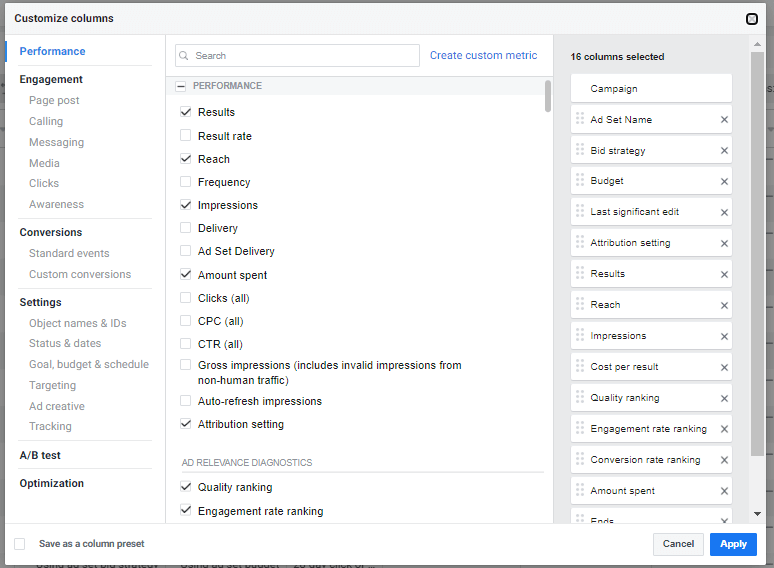Enable the Clicks (all) checkbox
The image size is (774, 568).
point(186,298)
